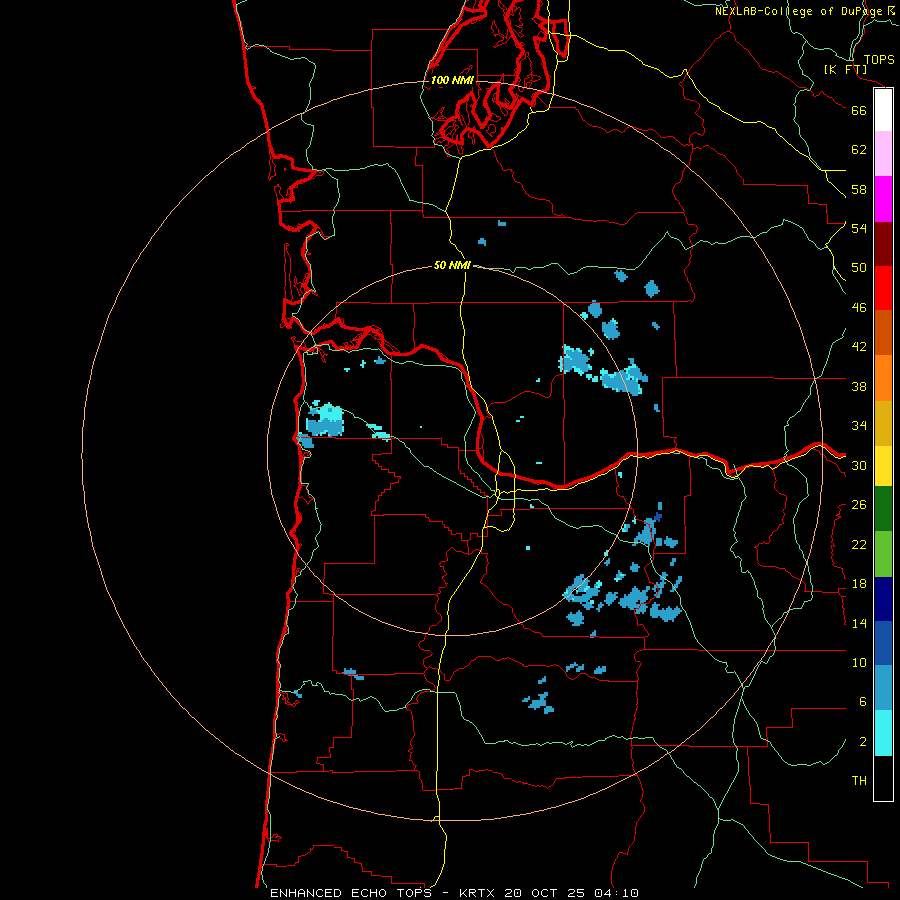This screenshot has height=900, width=900.
Task: Click the magenta 58 kft legend swatch
Action: (x=883, y=199)
